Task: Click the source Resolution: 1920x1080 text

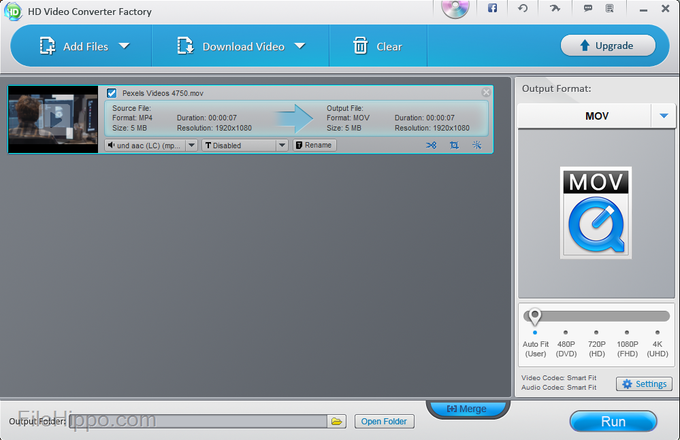Action: pos(214,128)
